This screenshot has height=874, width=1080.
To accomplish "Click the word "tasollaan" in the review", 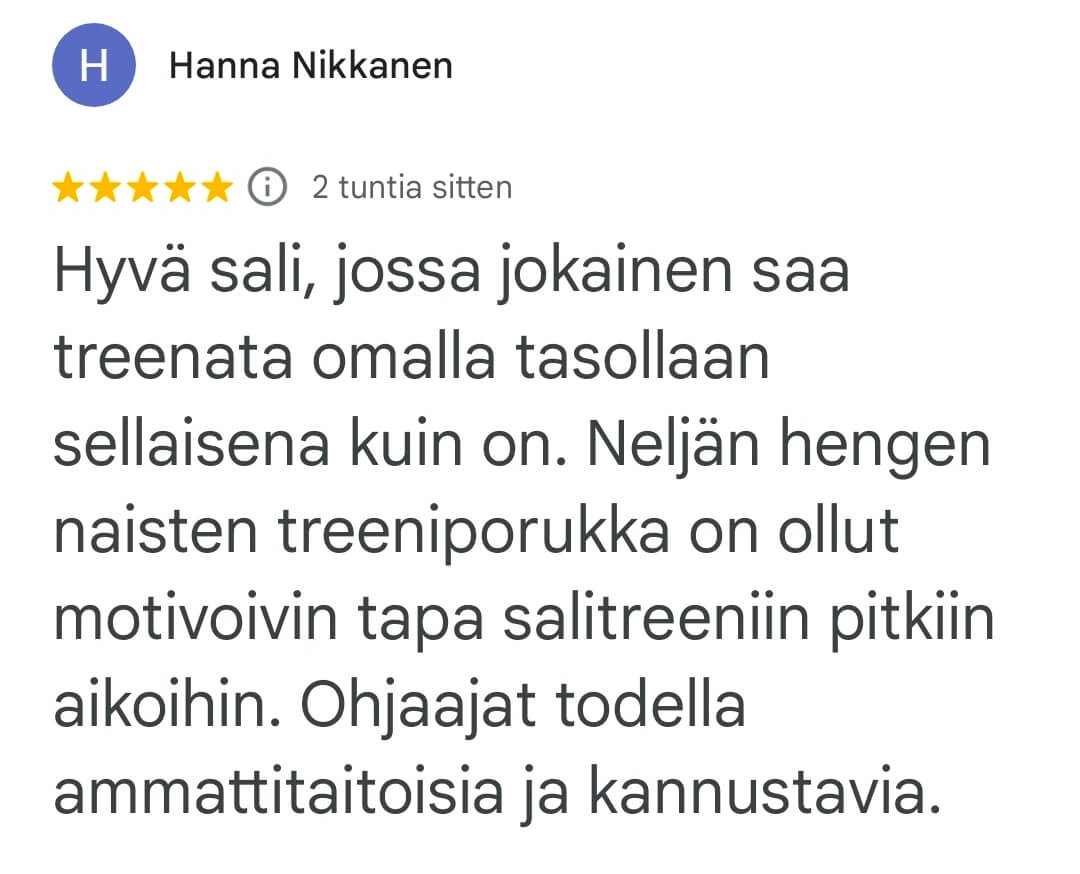I will tap(641, 358).
